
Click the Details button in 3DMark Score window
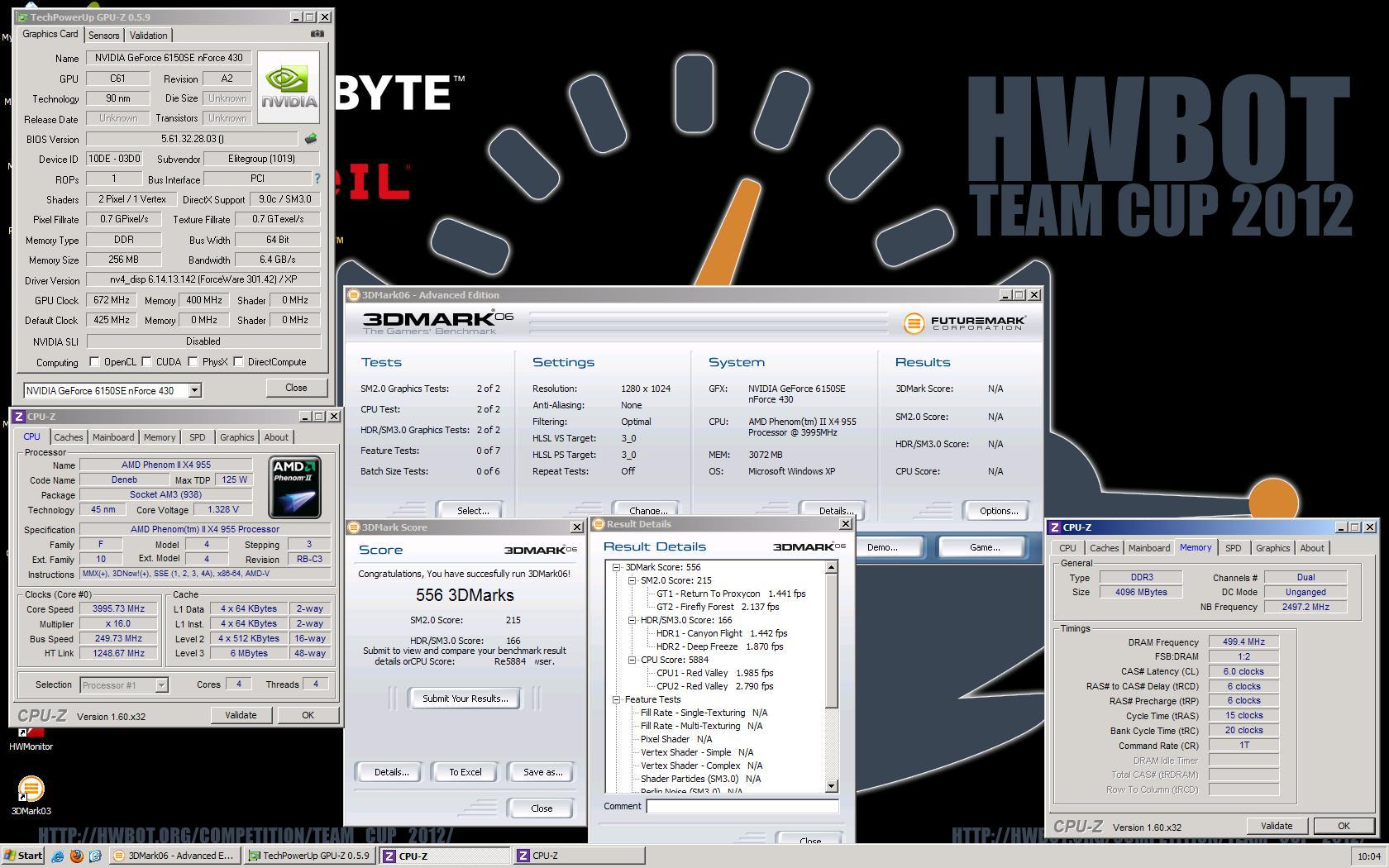tap(391, 772)
